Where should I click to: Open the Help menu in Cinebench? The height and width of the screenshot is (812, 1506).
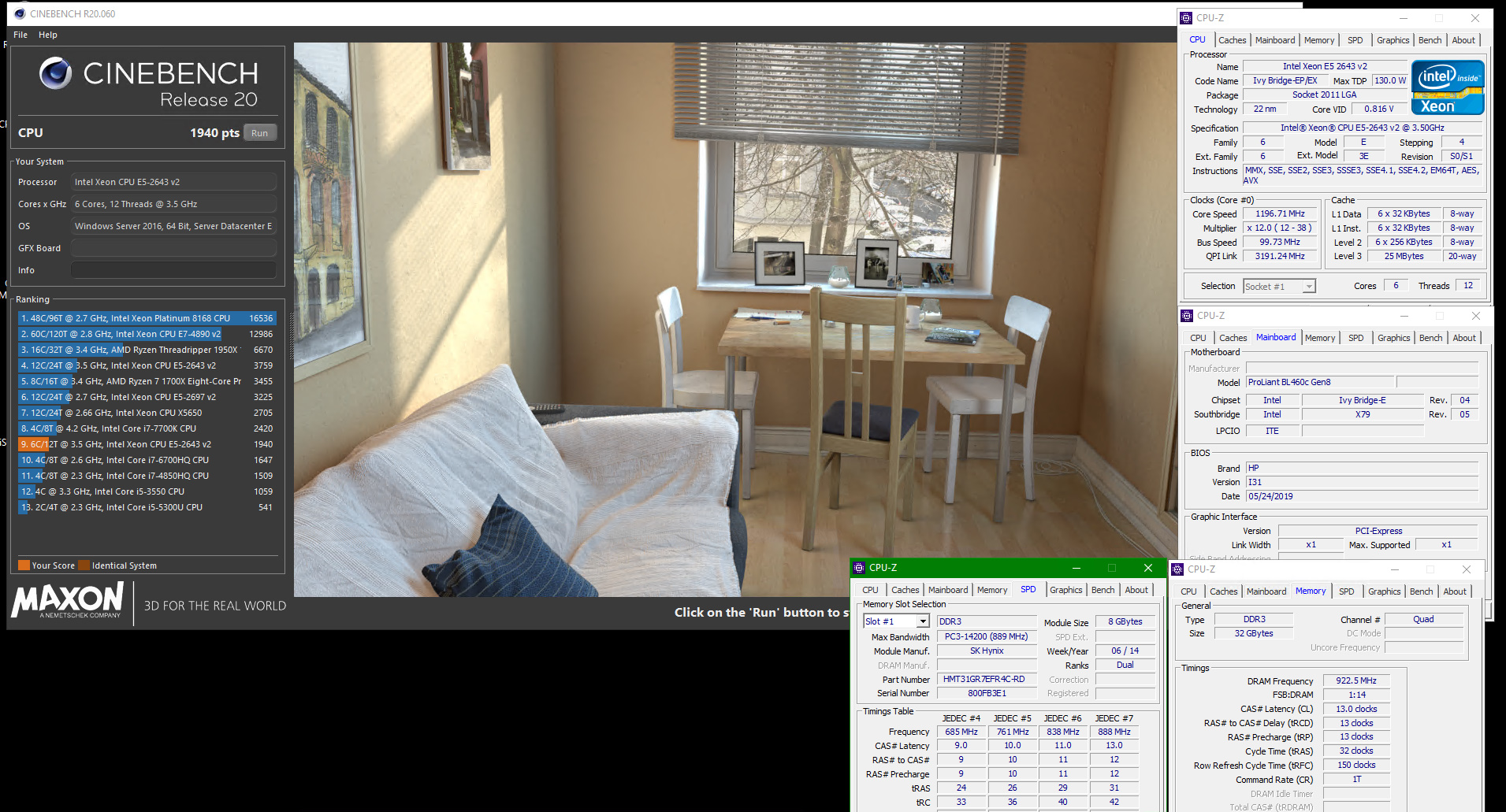pyautogui.click(x=48, y=35)
